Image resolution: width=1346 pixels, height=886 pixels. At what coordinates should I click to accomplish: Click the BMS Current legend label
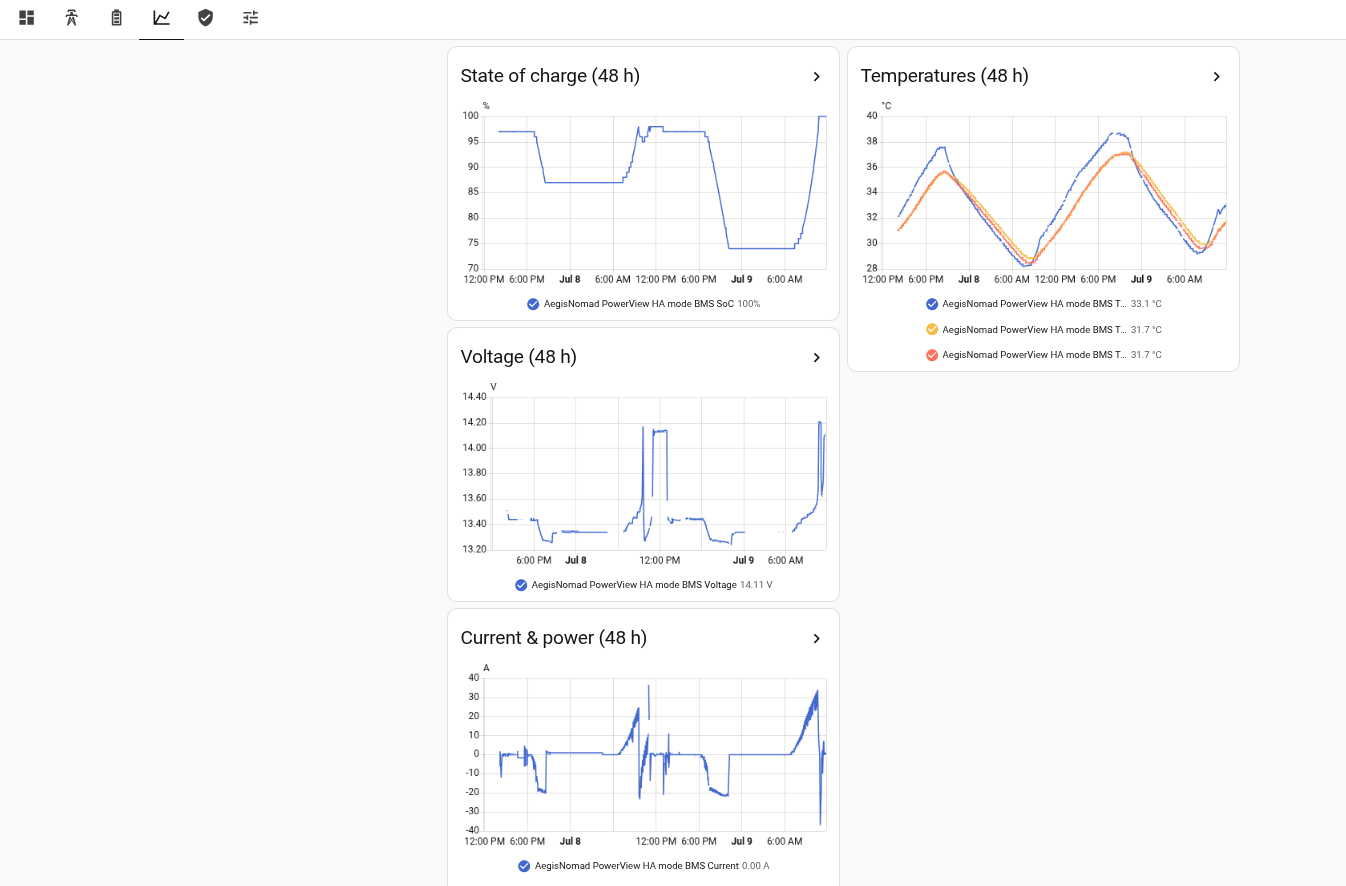coord(637,866)
